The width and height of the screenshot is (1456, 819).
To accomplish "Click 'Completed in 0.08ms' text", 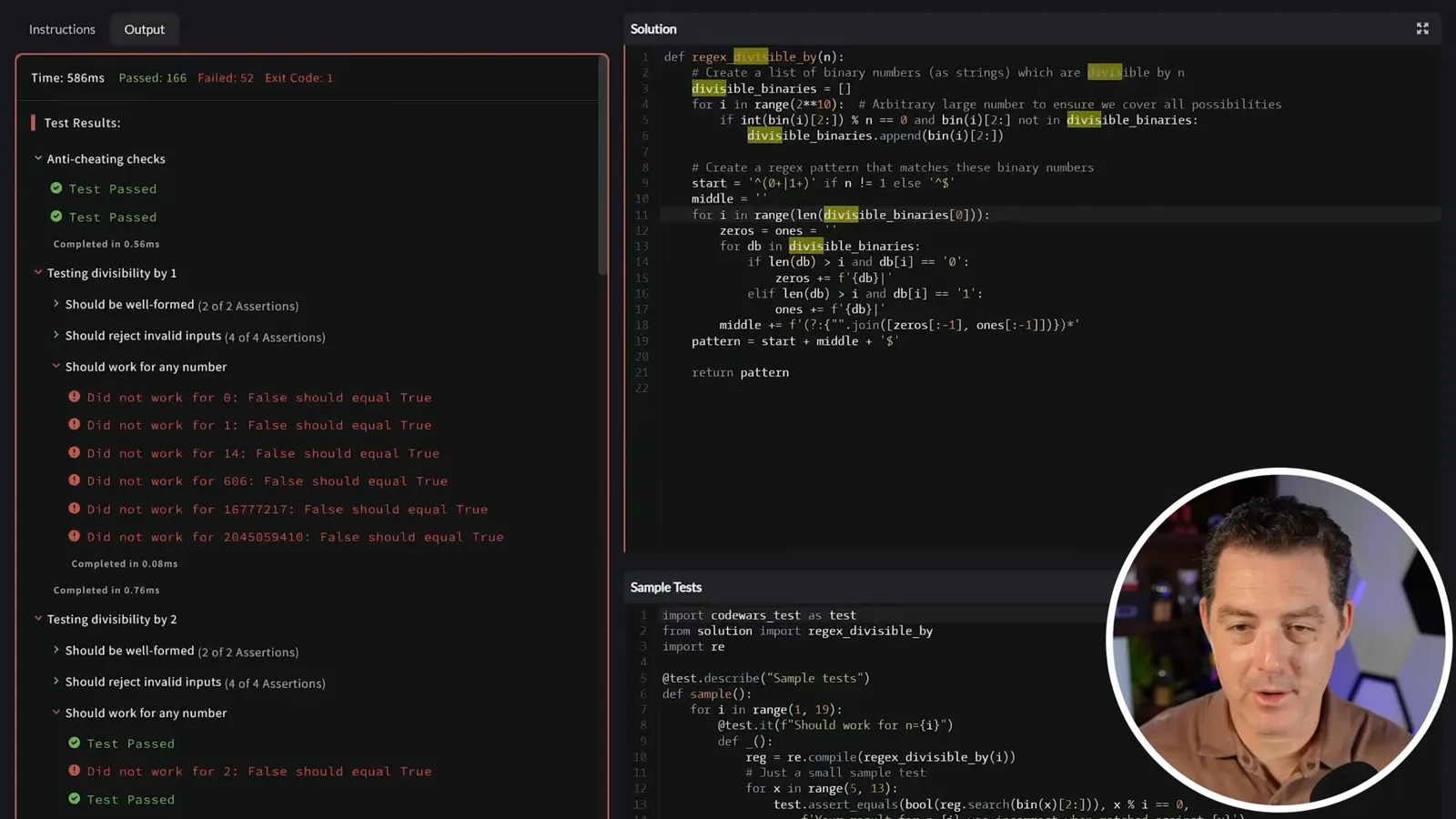I will (x=125, y=564).
